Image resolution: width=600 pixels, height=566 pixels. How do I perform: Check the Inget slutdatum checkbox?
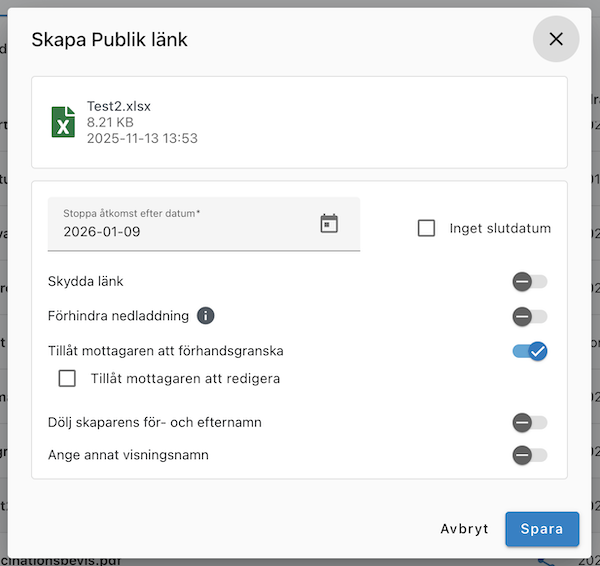point(427,228)
